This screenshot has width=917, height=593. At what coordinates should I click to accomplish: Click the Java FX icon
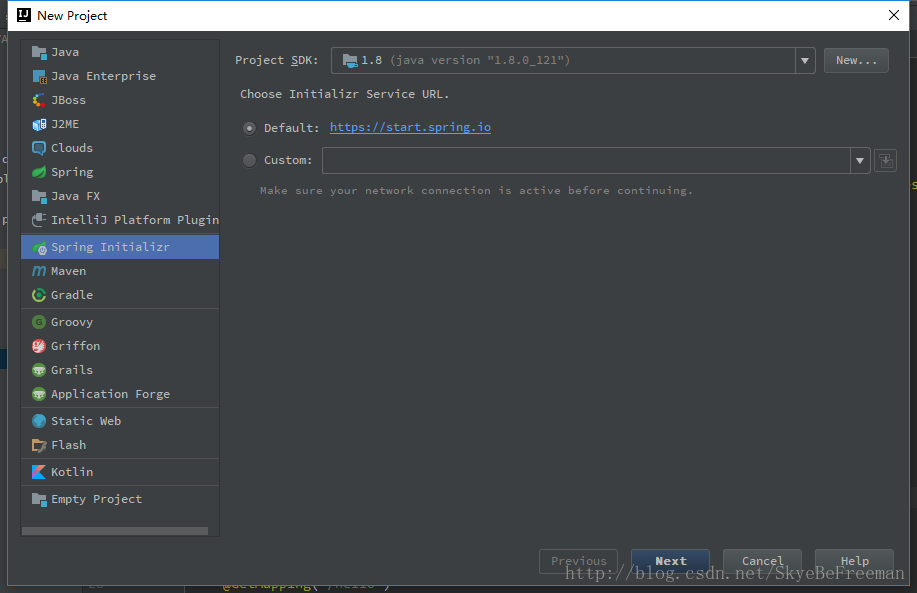[x=39, y=196]
